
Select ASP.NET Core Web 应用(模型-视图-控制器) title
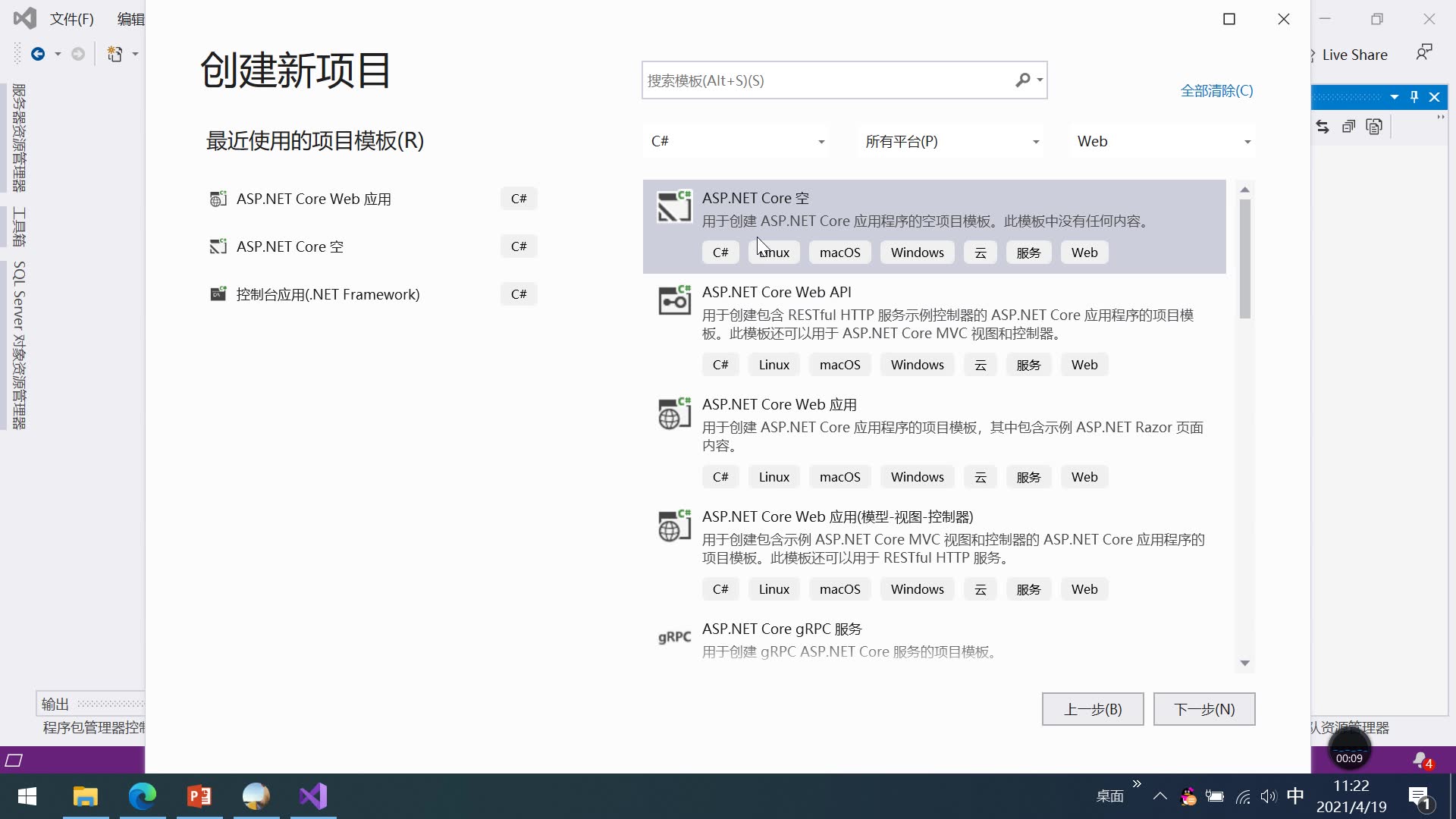pyautogui.click(x=837, y=516)
